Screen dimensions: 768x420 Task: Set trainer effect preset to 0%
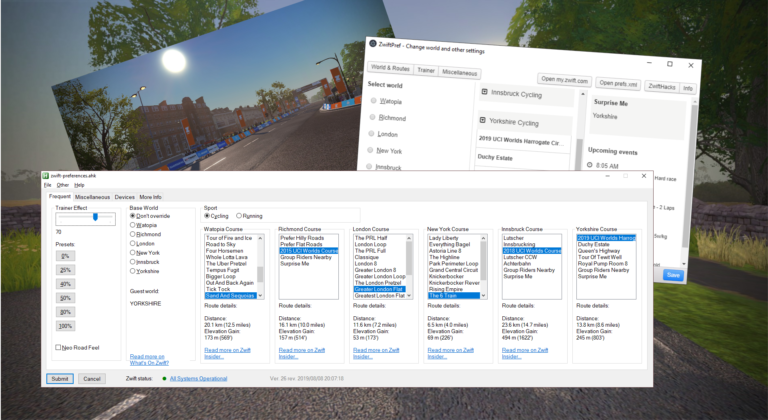coord(65,256)
